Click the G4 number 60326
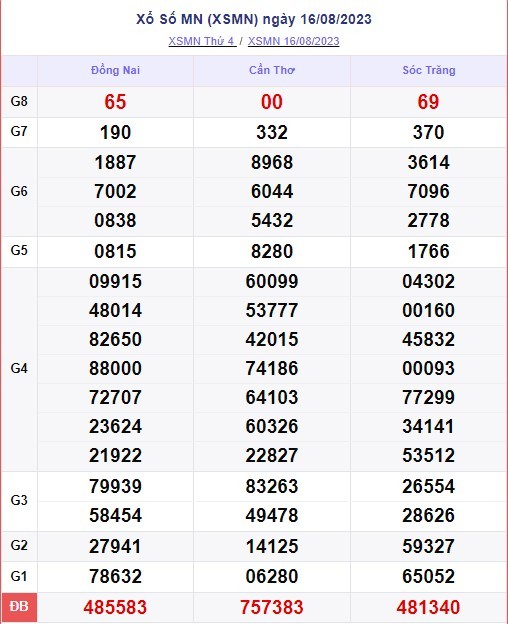This screenshot has width=508, height=624. coord(272,427)
